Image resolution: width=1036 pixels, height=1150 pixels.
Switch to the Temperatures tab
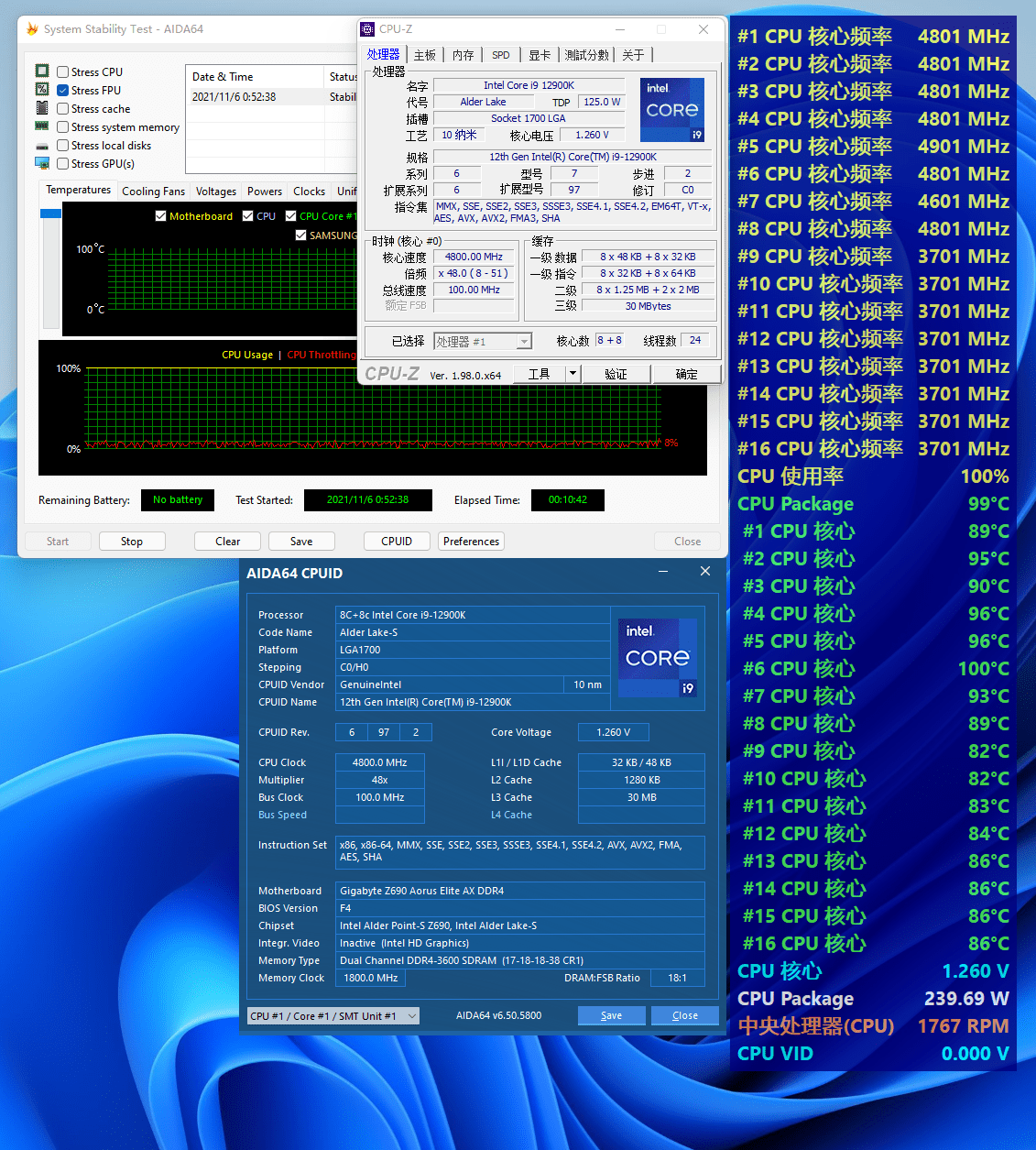coord(79,190)
